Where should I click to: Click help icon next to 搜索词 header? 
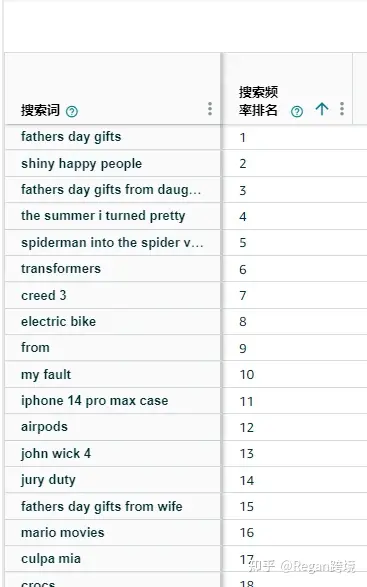72,111
